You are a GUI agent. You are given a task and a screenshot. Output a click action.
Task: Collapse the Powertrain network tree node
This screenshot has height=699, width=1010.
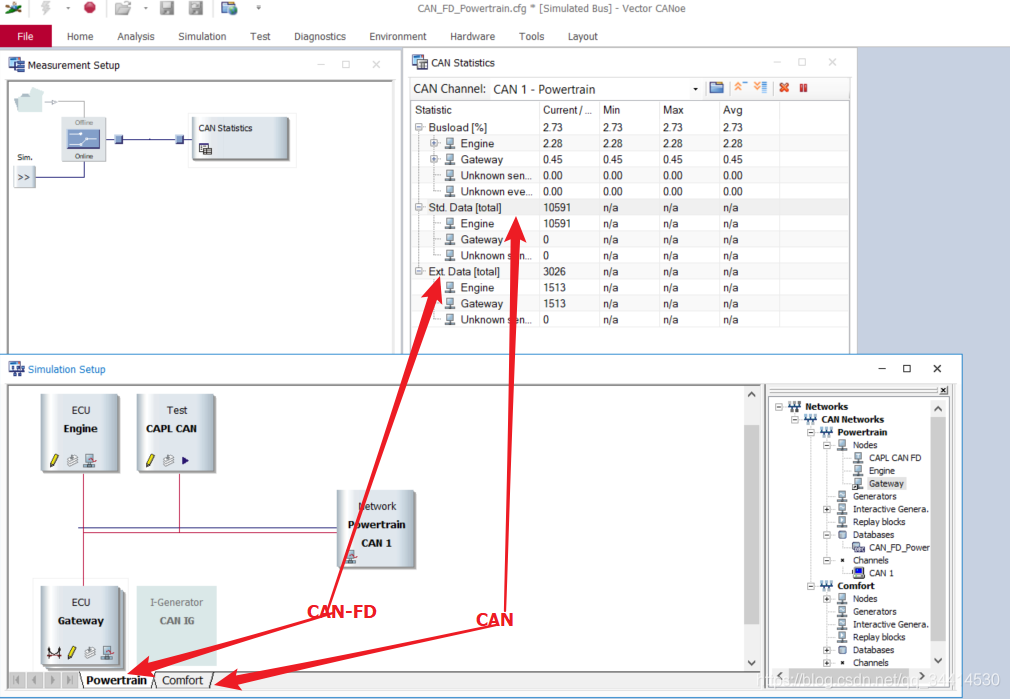[811, 432]
